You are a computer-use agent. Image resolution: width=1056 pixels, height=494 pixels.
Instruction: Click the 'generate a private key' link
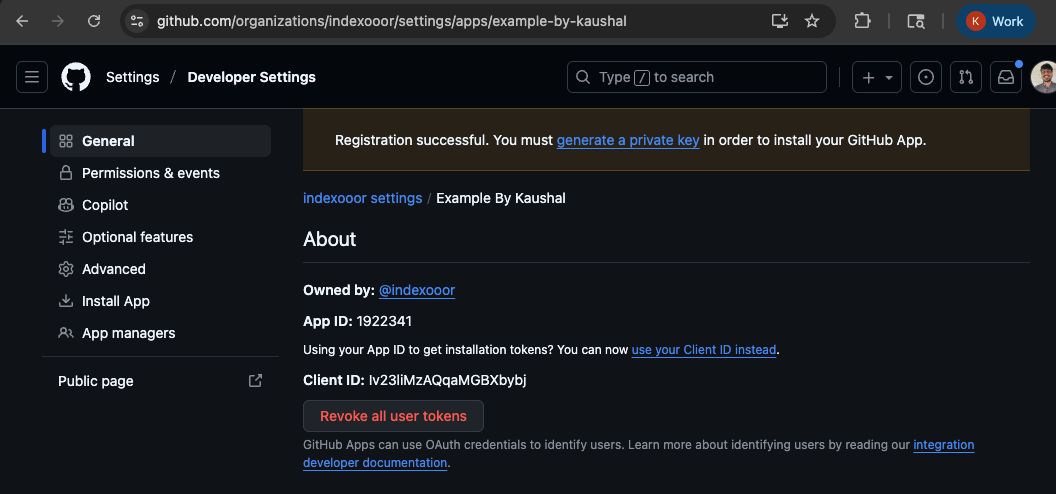coord(628,141)
